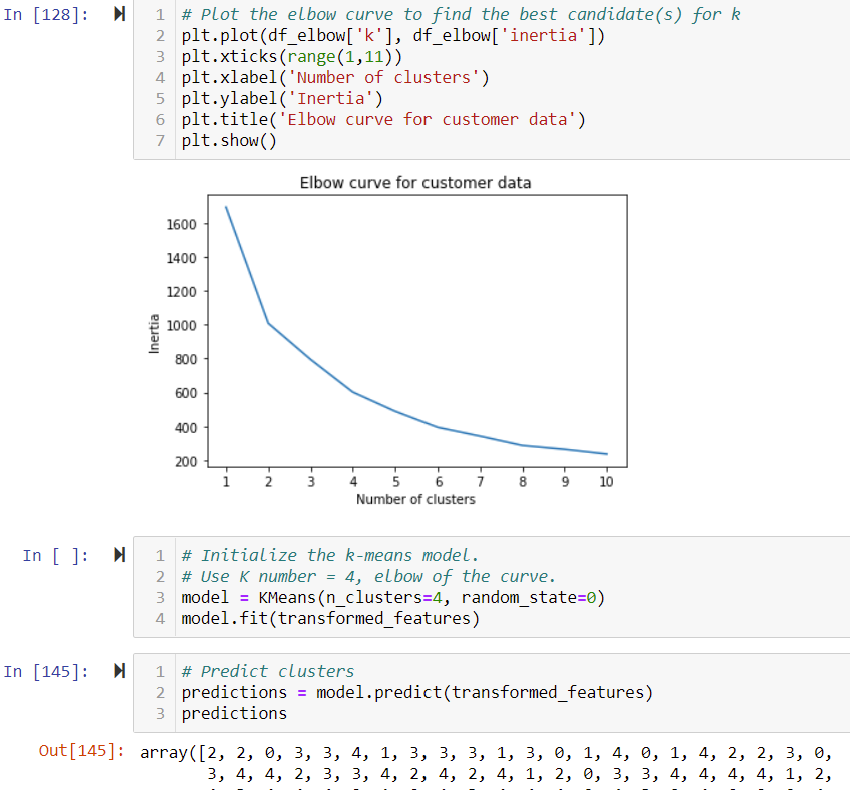Viewport: 850px width, 790px height.
Task: Click the 'predictions' line in cell 145
Action: 234,714
